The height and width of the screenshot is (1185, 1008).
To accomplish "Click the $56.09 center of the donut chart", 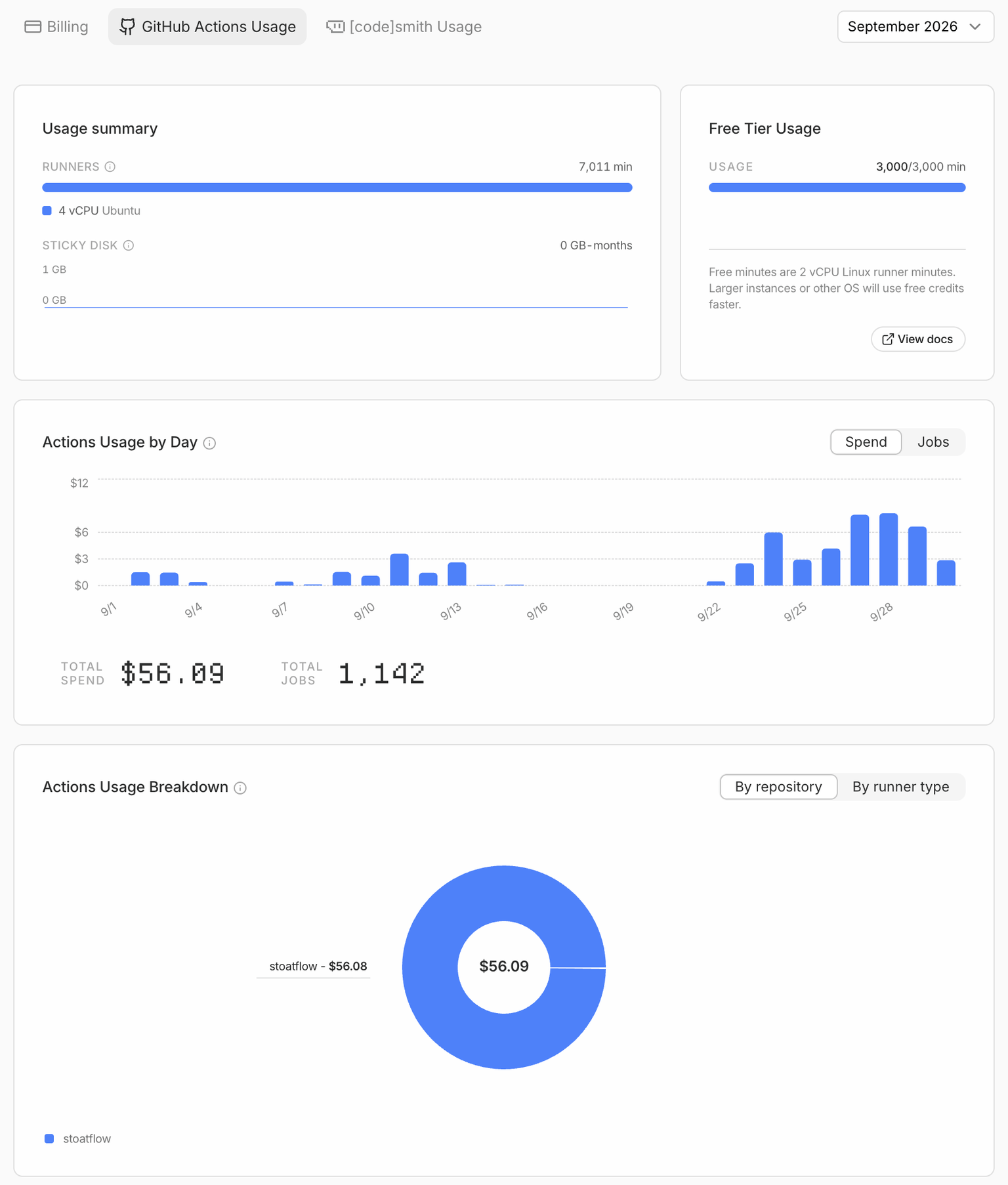I will point(504,967).
